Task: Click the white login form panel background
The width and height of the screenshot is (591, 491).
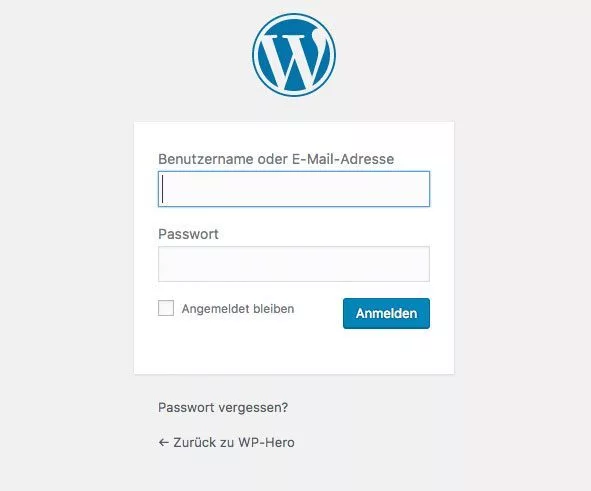Action: [294, 352]
